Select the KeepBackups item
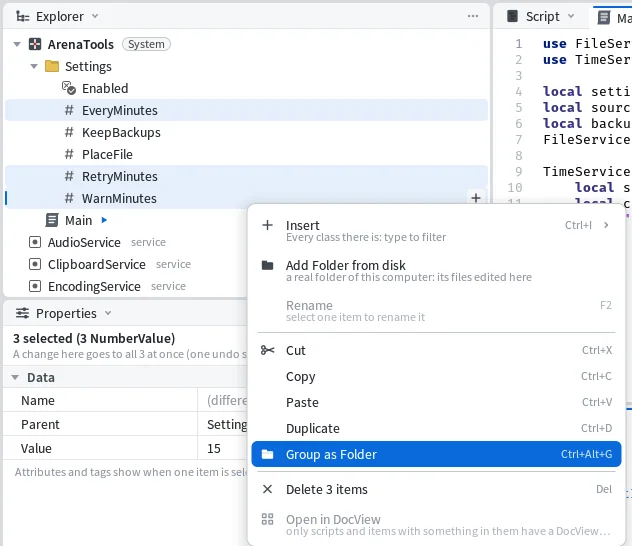This screenshot has width=632, height=546. tap(121, 132)
